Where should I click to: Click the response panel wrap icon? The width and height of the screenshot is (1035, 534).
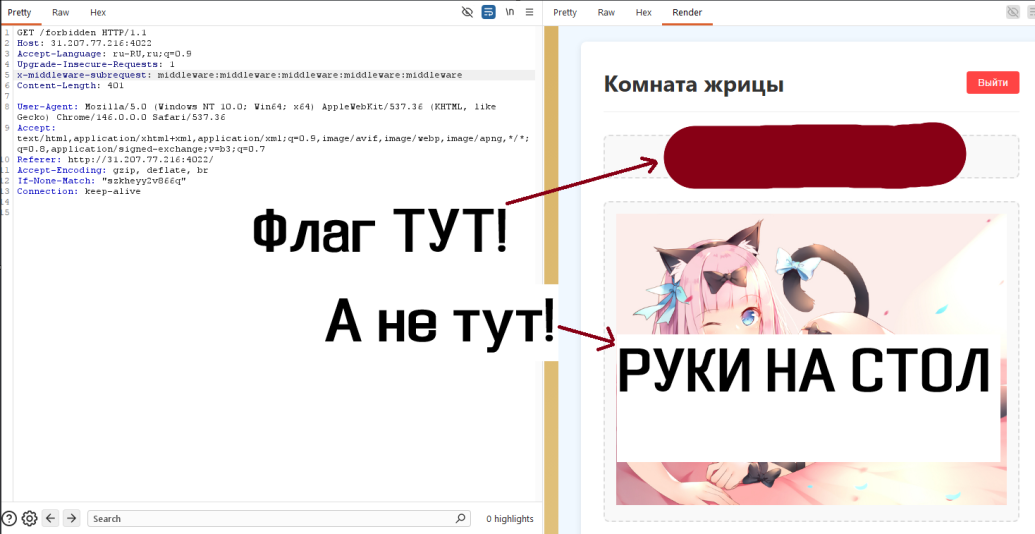click(x=1031, y=12)
